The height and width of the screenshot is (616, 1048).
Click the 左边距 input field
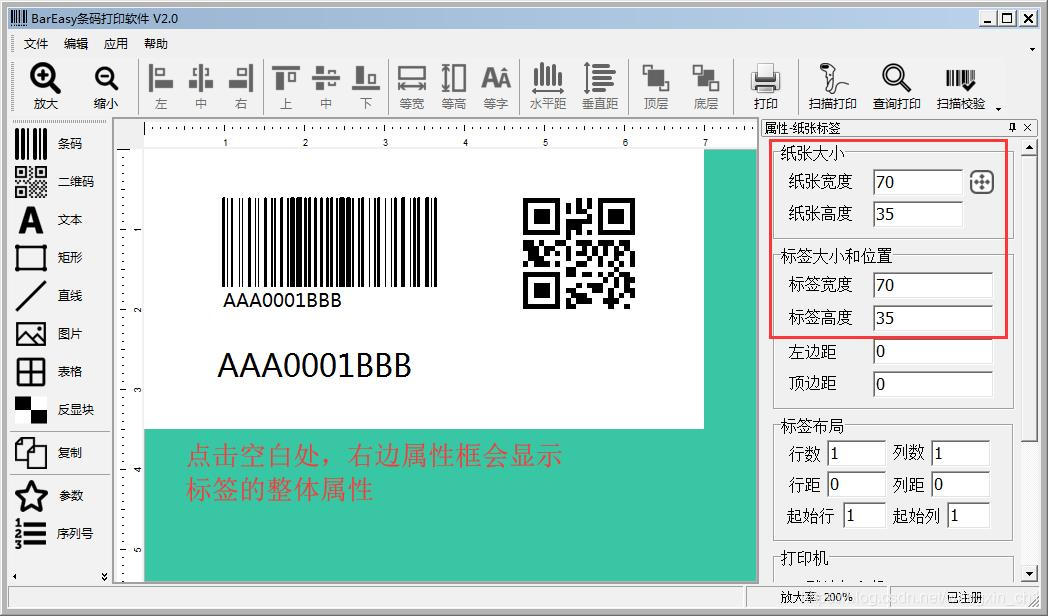coord(933,351)
